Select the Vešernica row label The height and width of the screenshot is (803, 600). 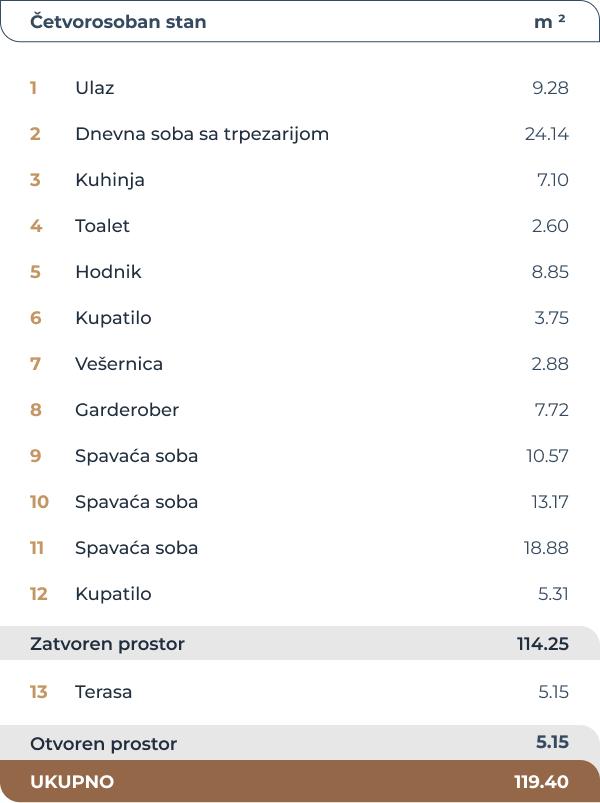[x=119, y=364]
